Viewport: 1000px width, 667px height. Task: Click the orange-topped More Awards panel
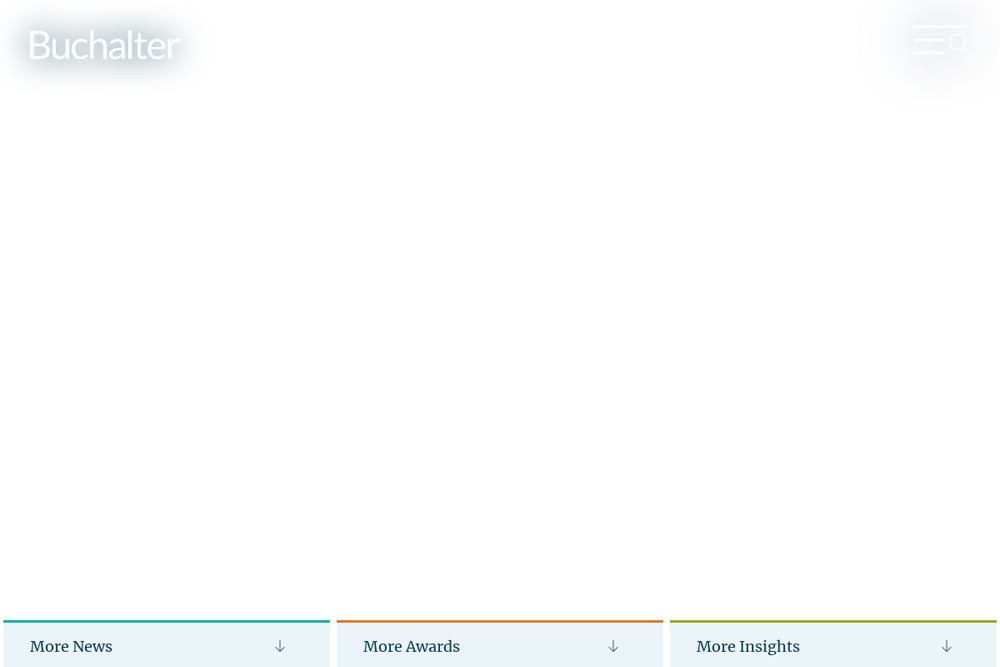pos(500,644)
